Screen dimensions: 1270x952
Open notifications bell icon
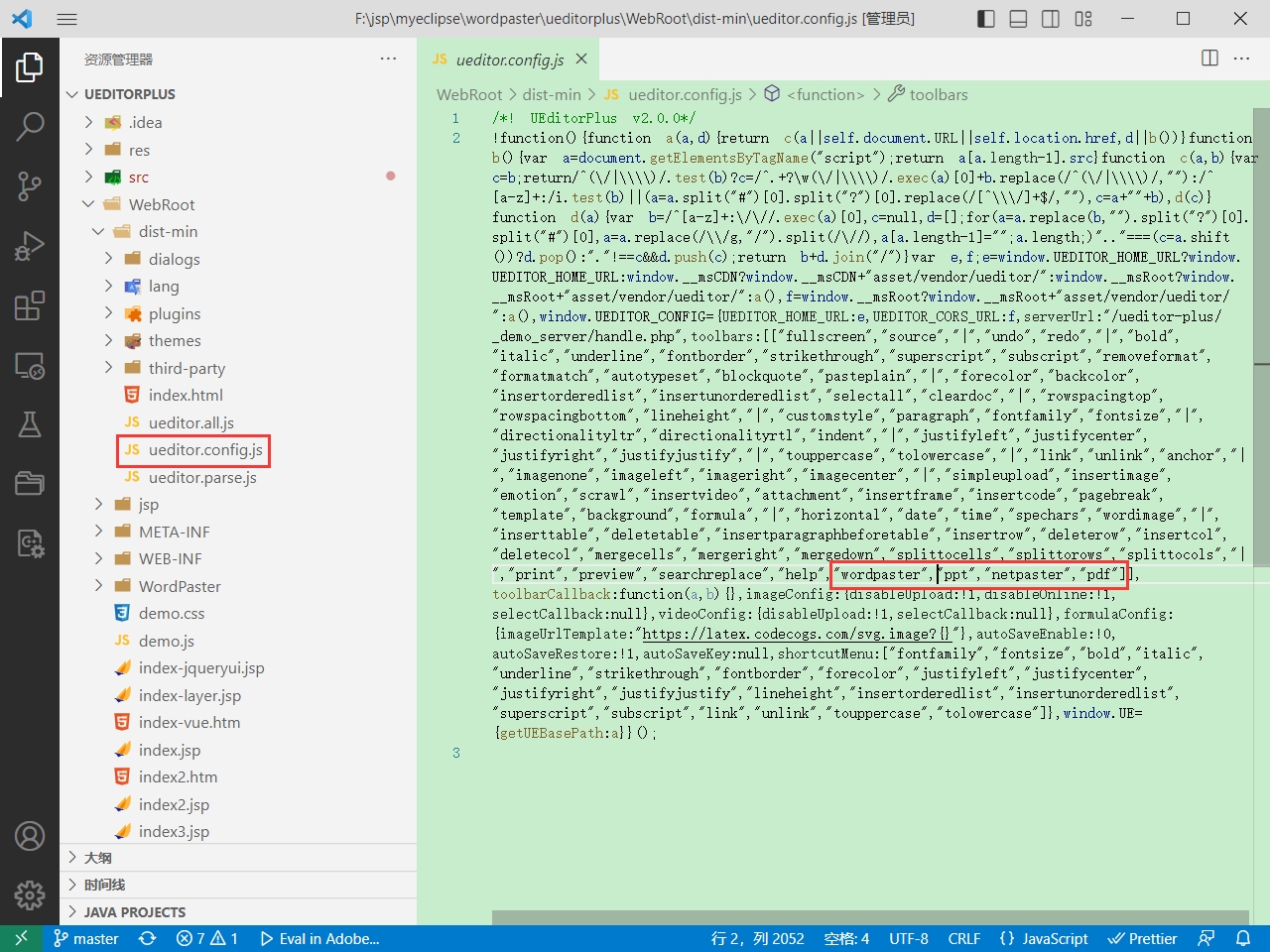1243,938
